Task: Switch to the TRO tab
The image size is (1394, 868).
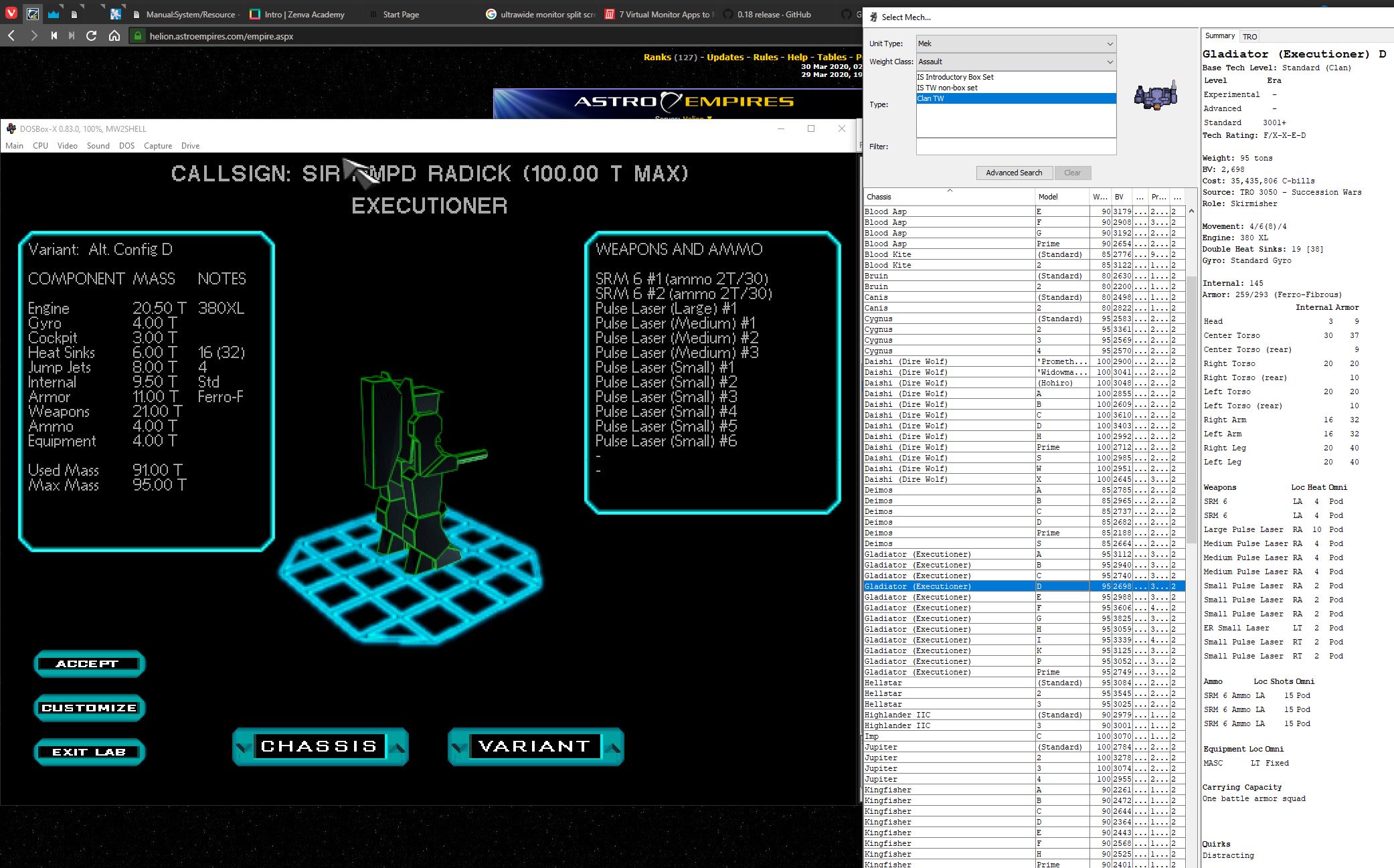Action: pos(1249,37)
